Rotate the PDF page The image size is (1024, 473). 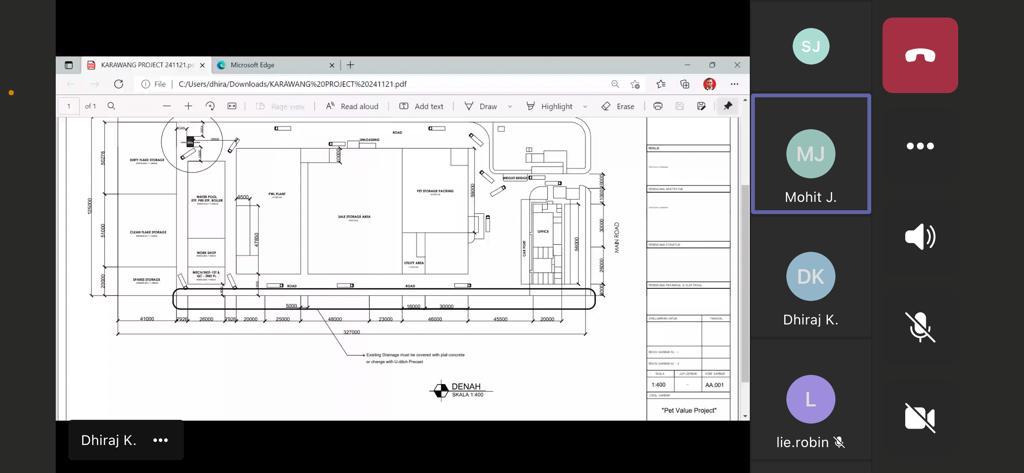pos(210,106)
